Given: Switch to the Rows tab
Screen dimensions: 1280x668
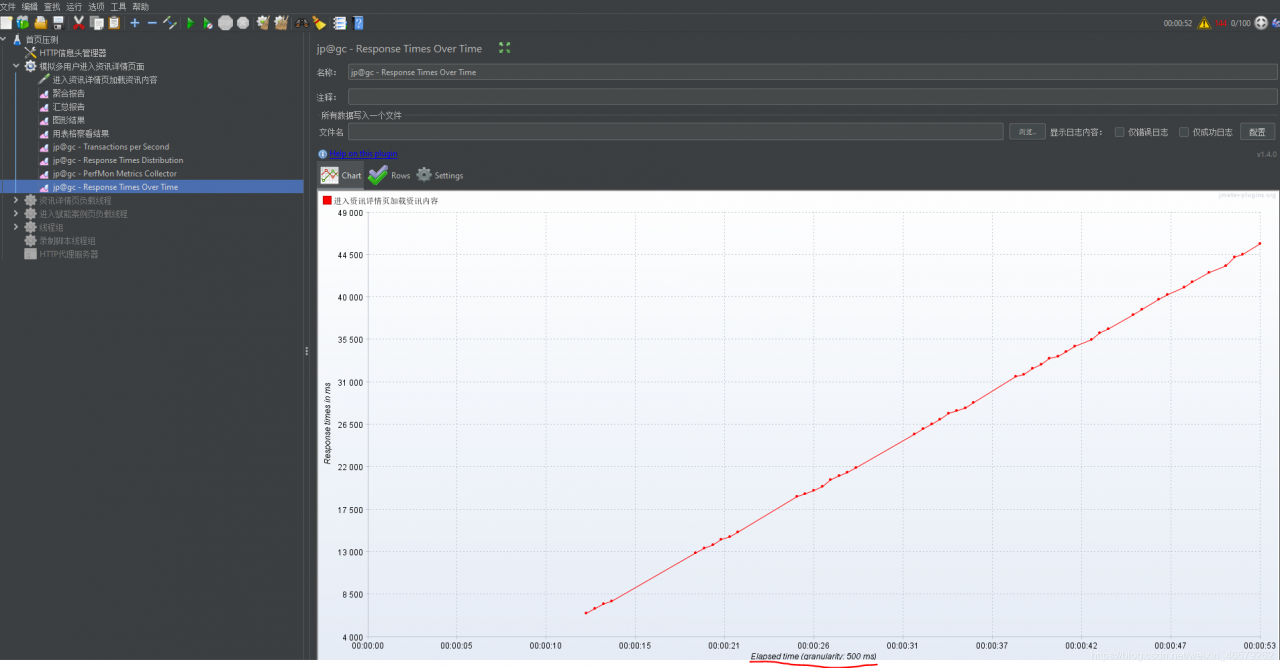Looking at the screenshot, I should click(x=390, y=175).
